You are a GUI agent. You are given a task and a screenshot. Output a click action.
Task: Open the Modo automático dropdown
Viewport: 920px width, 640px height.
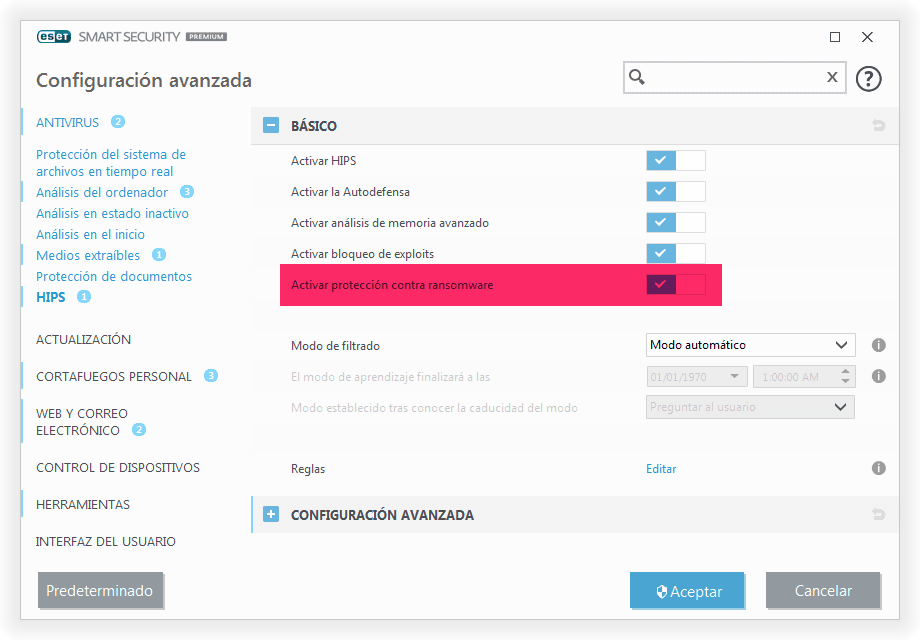click(750, 345)
